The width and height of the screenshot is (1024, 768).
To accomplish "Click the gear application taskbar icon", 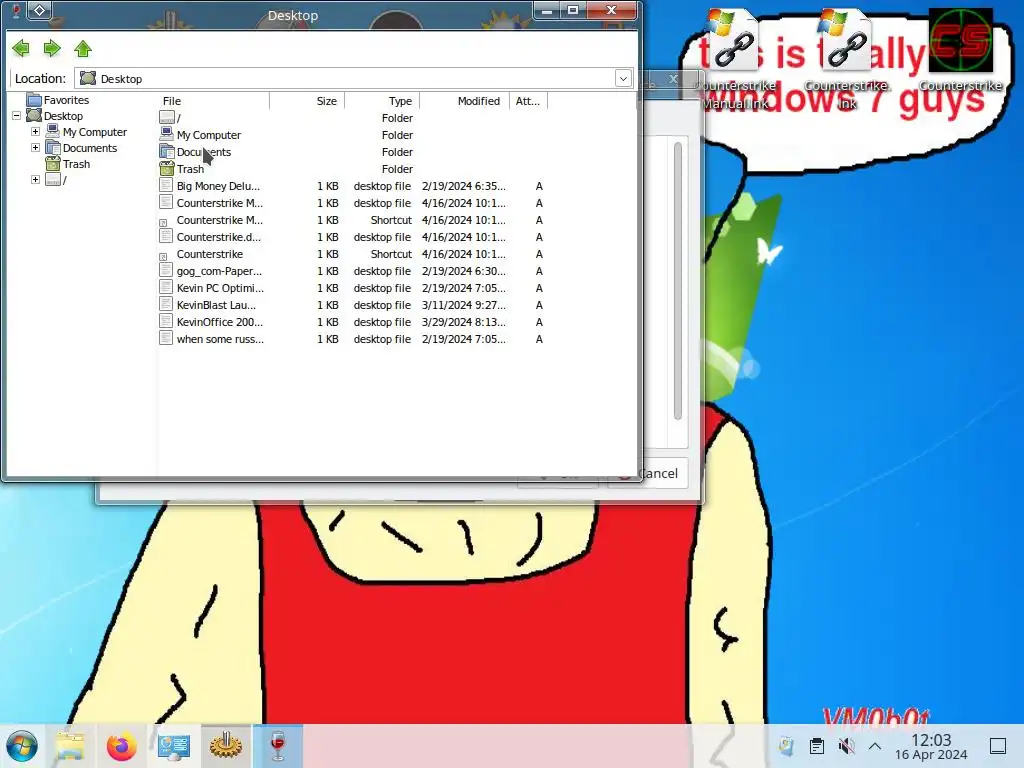I will pyautogui.click(x=225, y=746).
